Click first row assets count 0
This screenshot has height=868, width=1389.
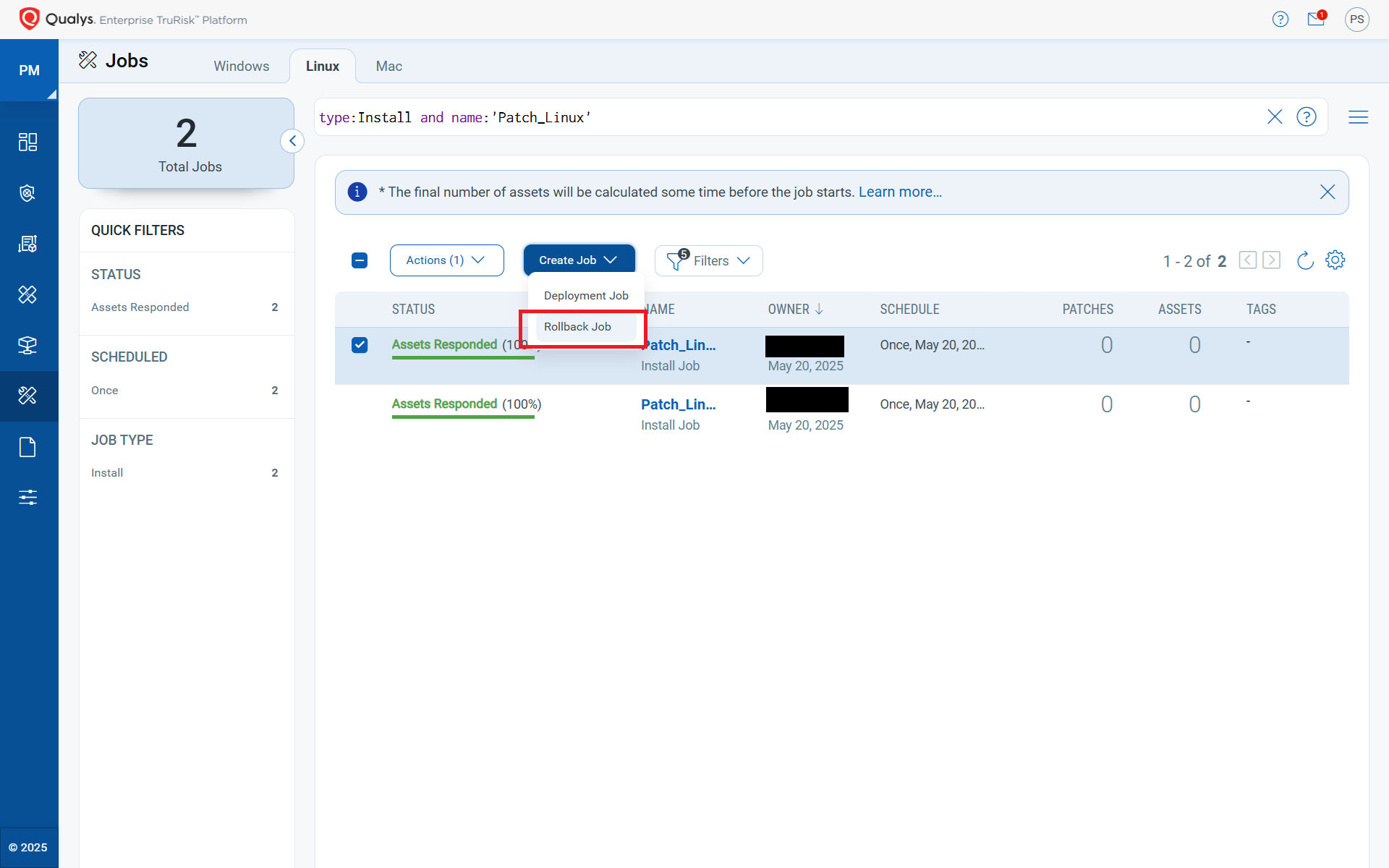point(1195,345)
